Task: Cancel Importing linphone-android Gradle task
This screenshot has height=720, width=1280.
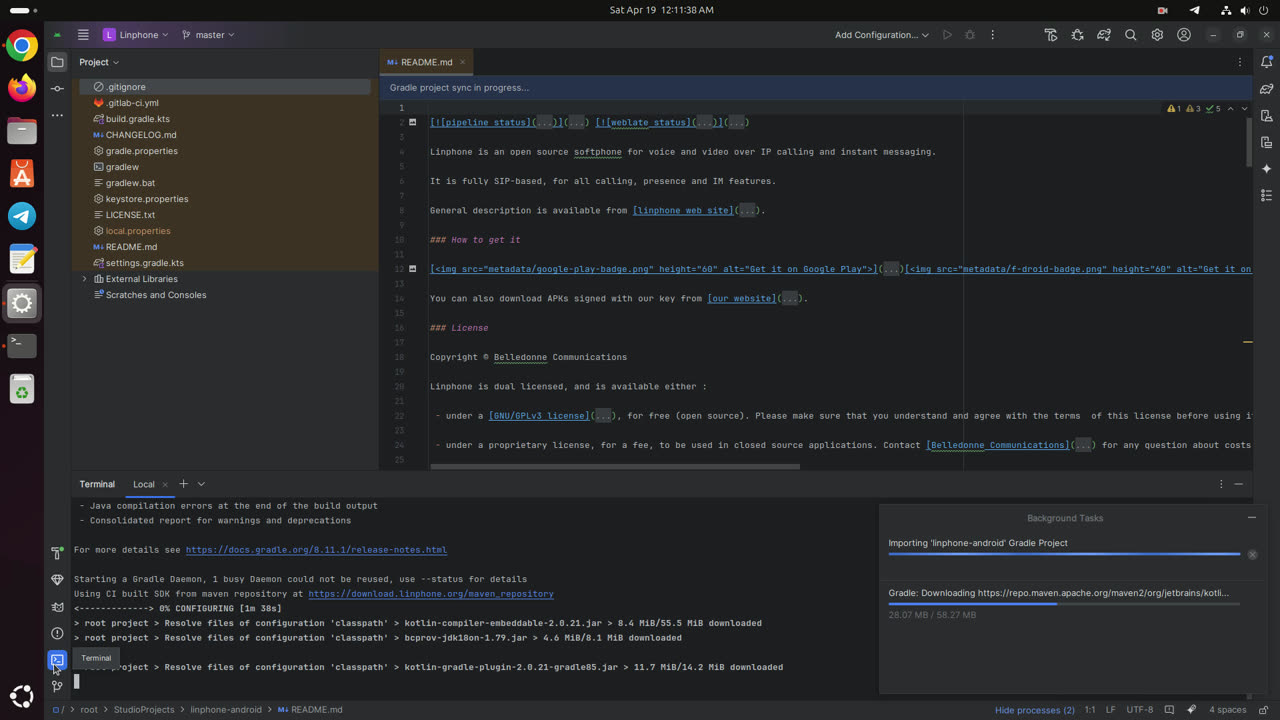Action: point(1252,554)
